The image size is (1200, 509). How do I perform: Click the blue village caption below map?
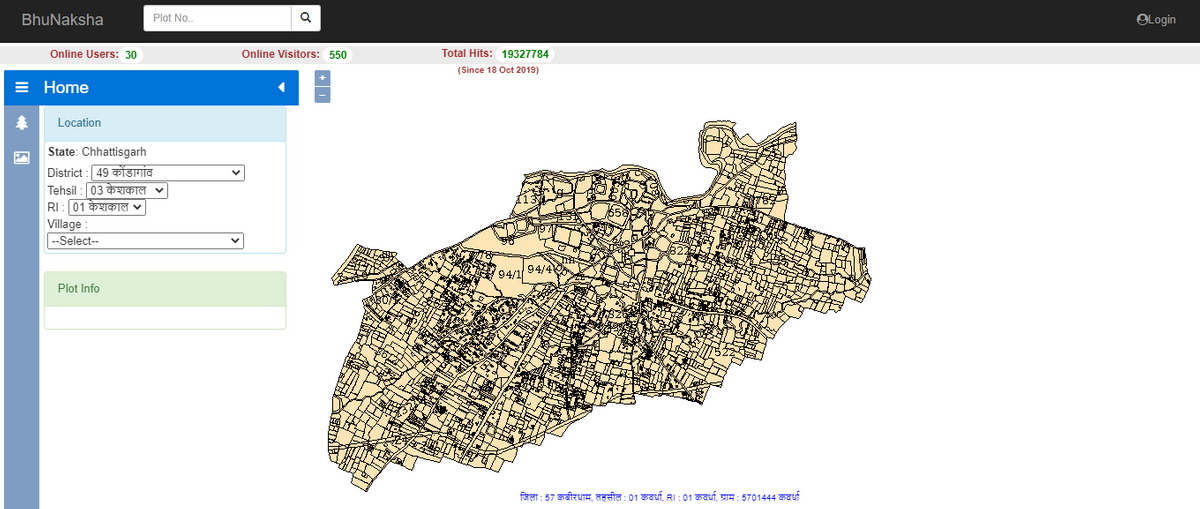coord(659,497)
